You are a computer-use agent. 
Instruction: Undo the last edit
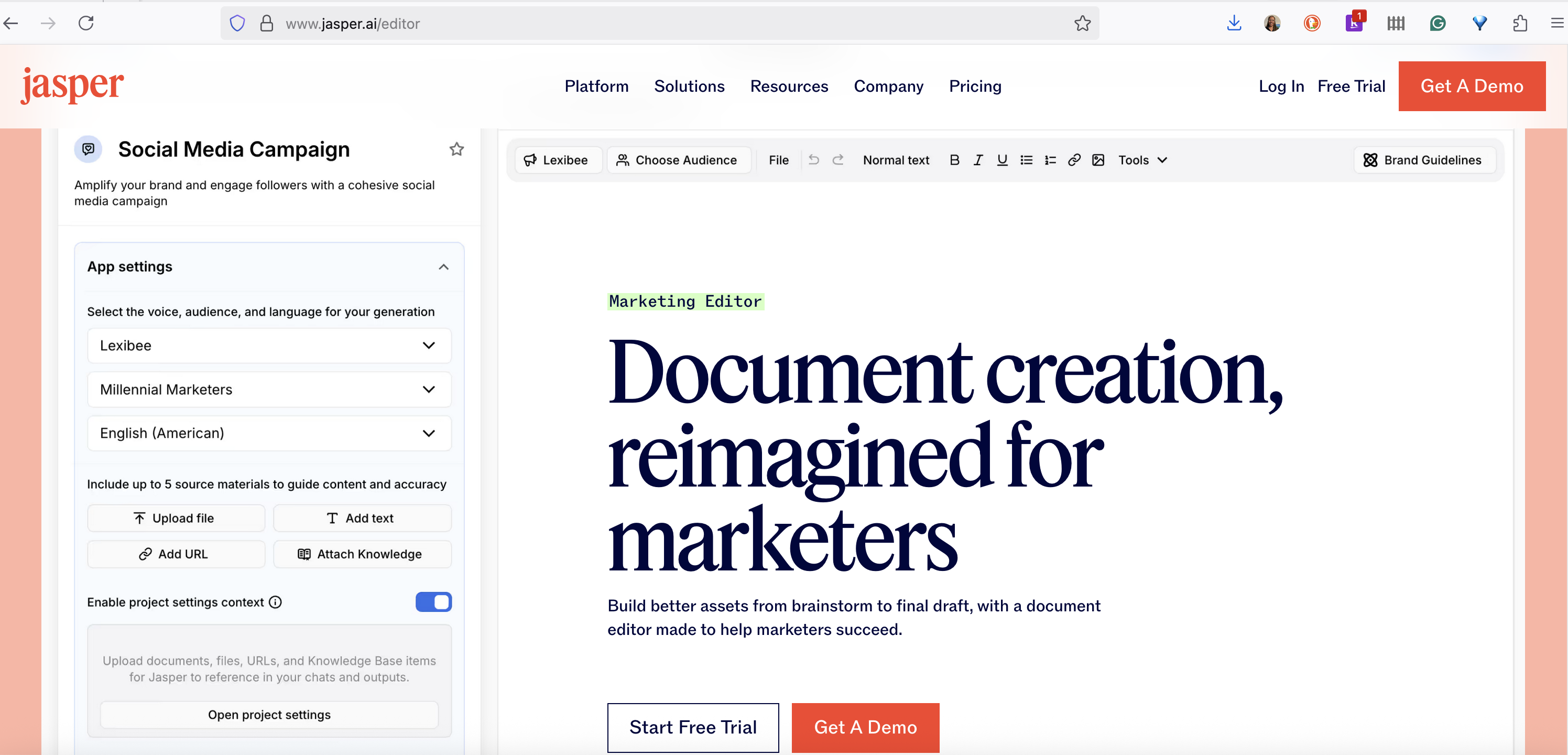coord(814,159)
